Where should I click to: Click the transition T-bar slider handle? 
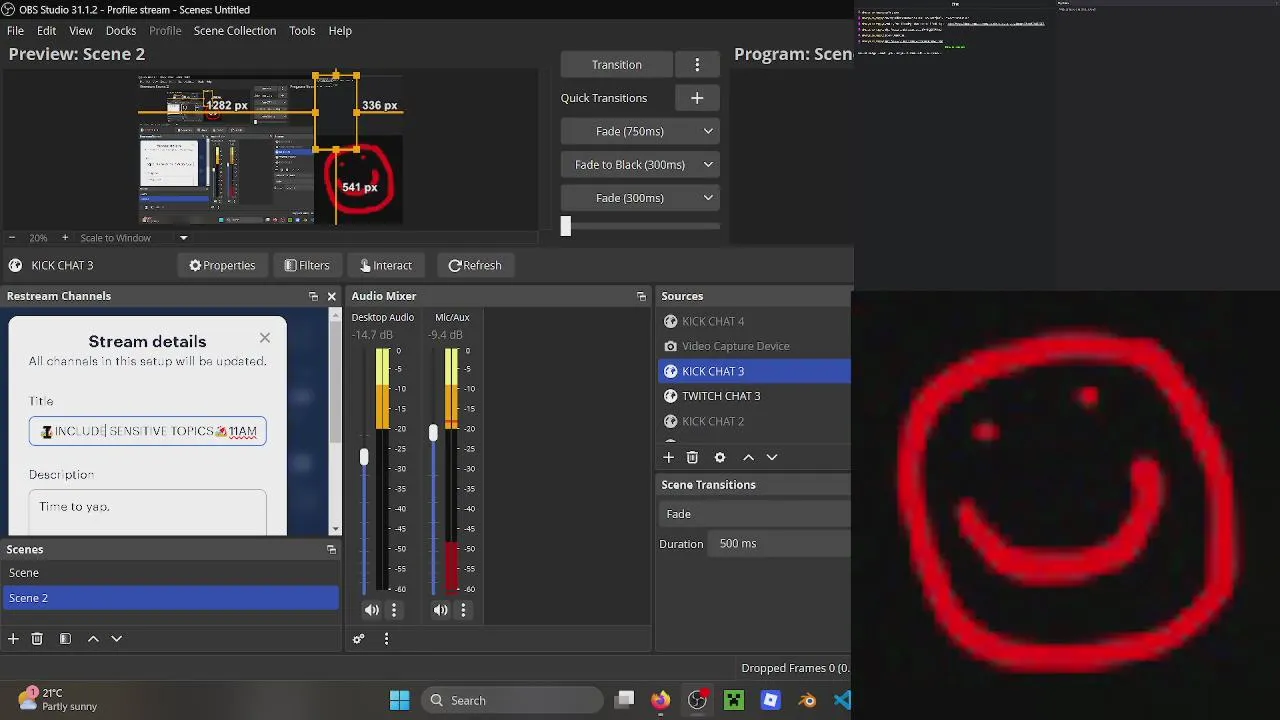pyautogui.click(x=565, y=227)
